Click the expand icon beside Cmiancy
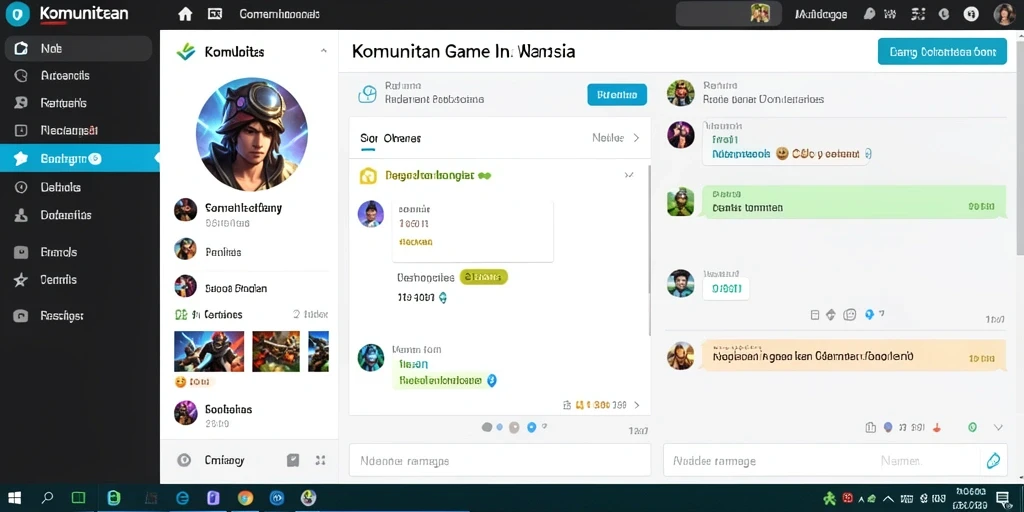 point(320,460)
